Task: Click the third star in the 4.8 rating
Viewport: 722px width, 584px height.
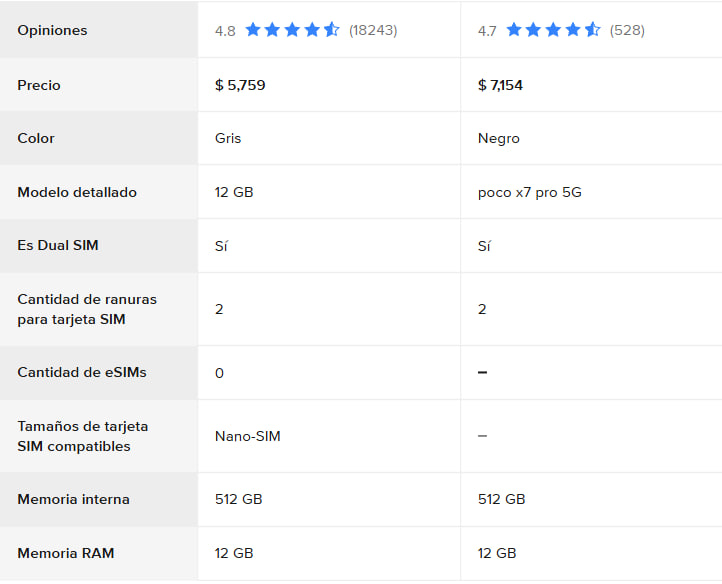Action: coord(292,30)
